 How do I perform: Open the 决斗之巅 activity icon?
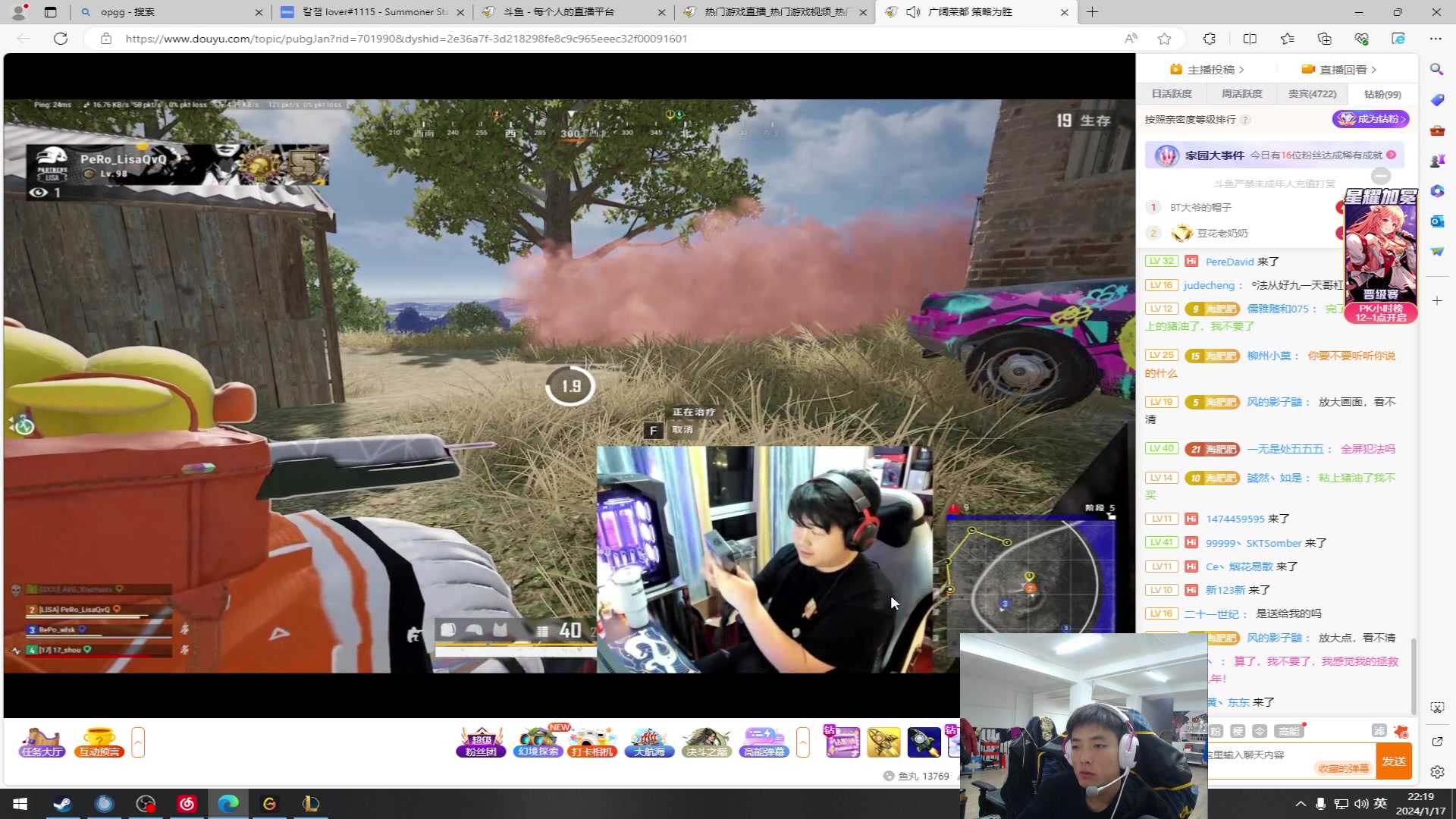click(706, 742)
